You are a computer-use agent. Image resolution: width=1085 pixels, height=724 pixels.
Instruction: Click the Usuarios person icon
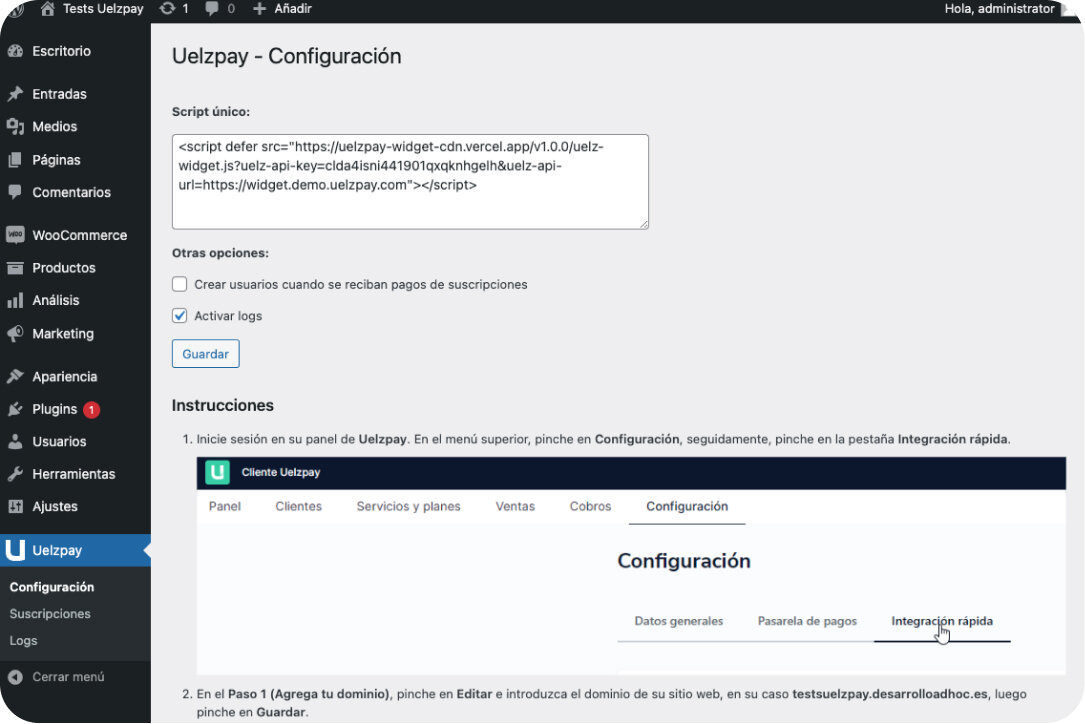coord(15,442)
